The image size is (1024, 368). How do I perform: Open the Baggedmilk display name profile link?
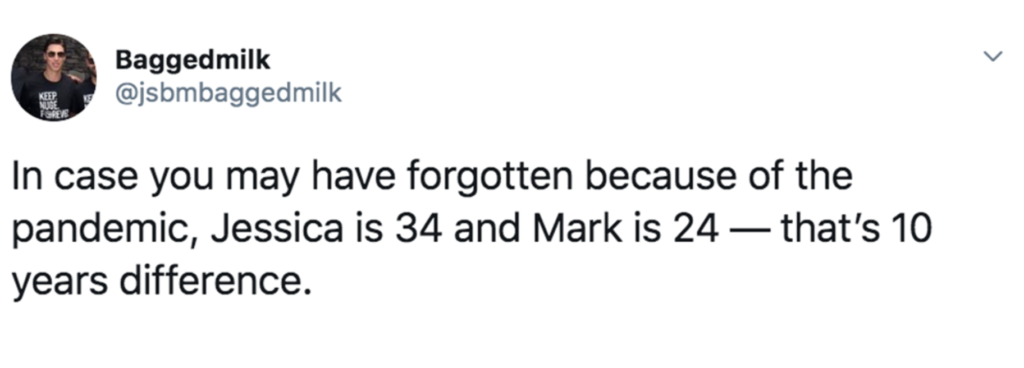(x=193, y=60)
